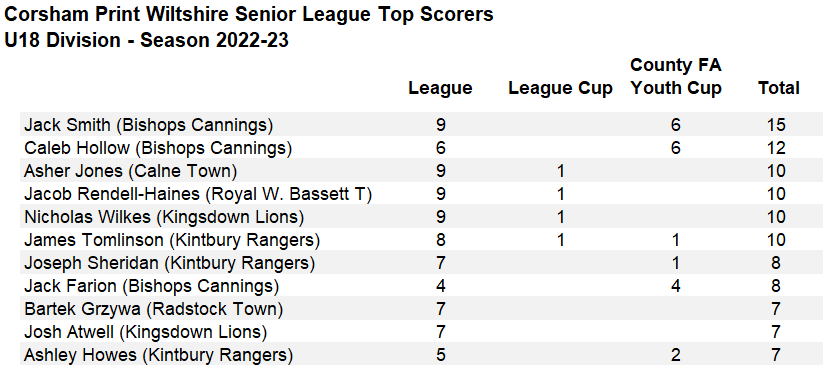This screenshot has height=366, width=823.
Task: Select Josh Atwell (Kingsdown Lions) name
Action: coord(145,332)
